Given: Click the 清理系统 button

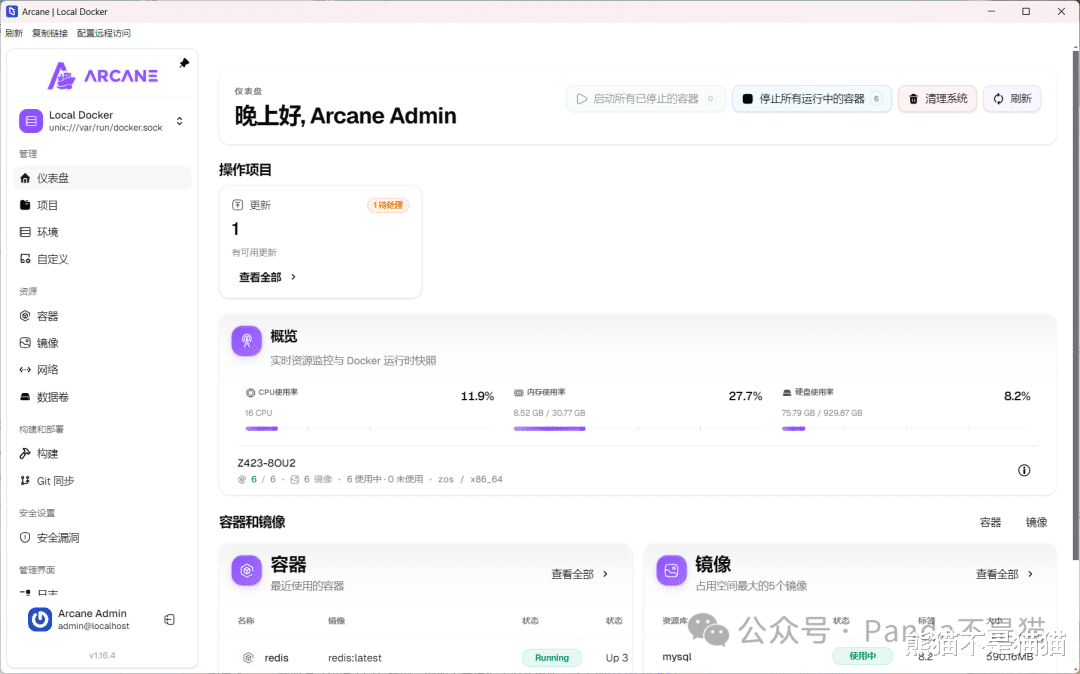Looking at the screenshot, I should coord(937,98).
